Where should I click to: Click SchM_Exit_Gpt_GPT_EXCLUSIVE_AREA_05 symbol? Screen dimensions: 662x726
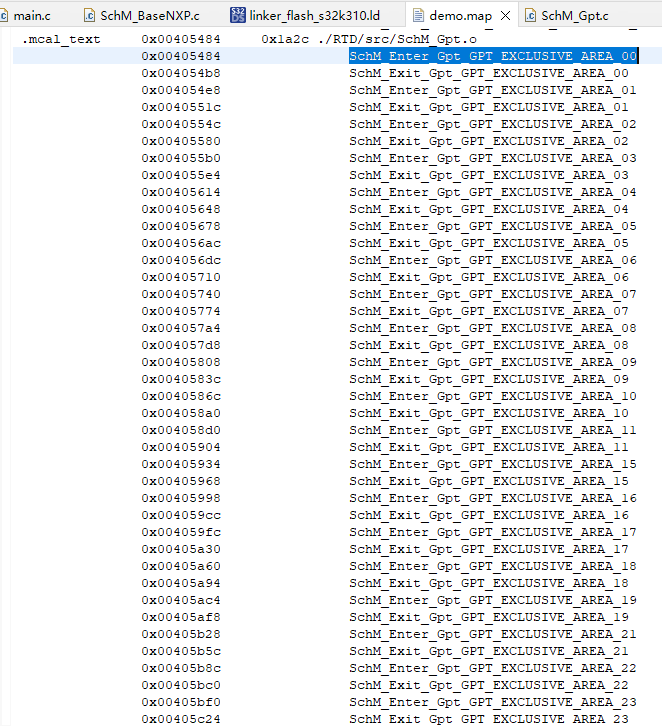(489, 243)
